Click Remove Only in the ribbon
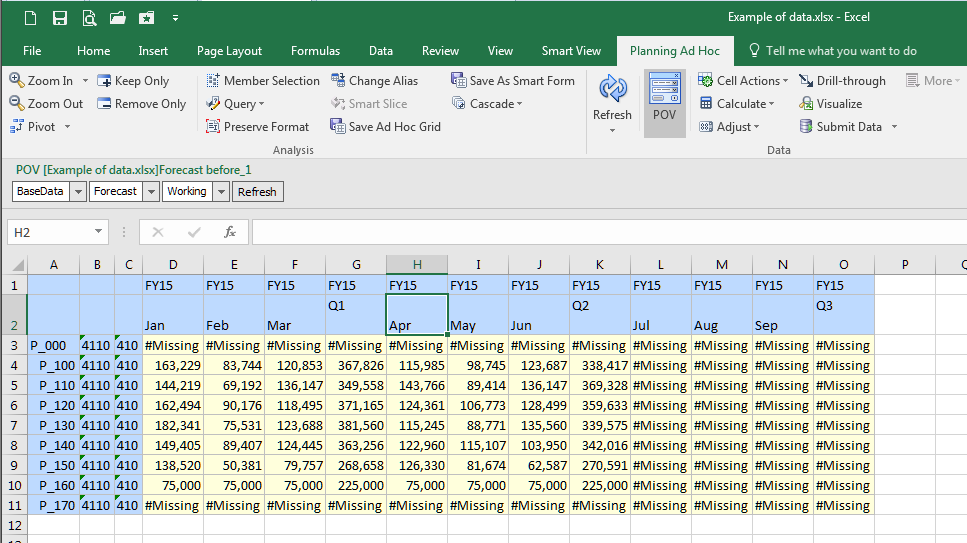Viewport: 967px width, 543px height. point(141,104)
